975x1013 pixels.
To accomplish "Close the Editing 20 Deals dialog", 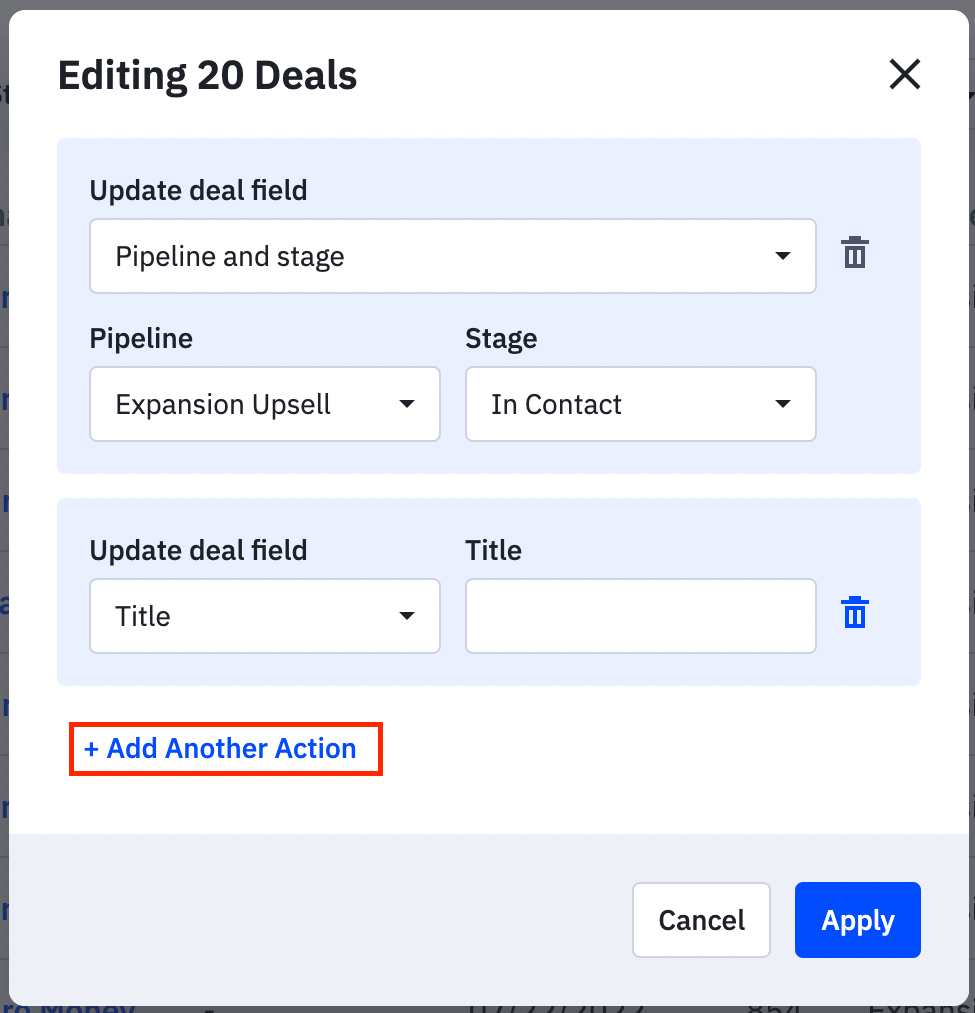I will (x=905, y=74).
